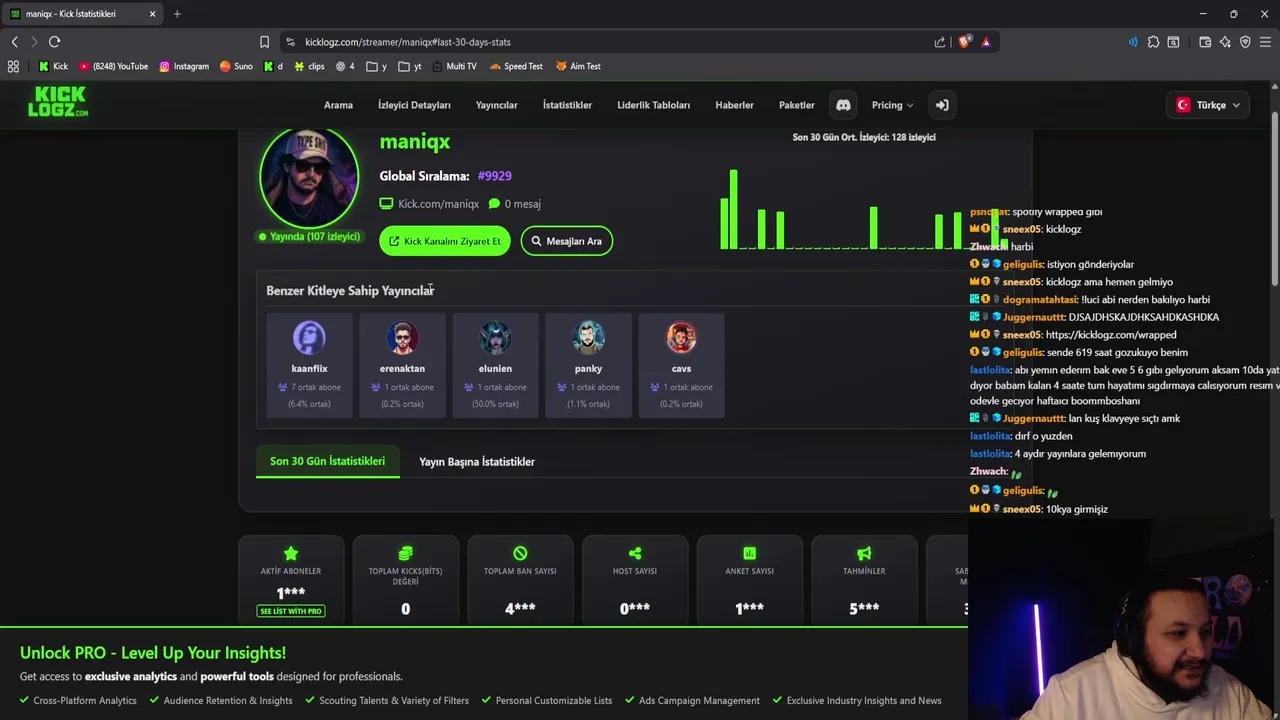
Task: Open the Brave wallet icon
Action: pos(1205,42)
